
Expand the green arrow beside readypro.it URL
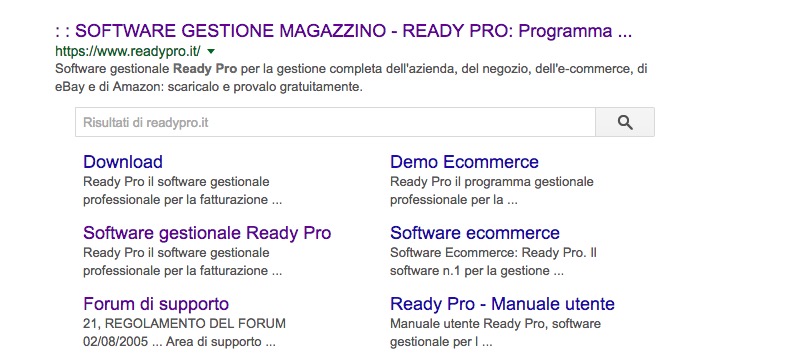click(210, 51)
